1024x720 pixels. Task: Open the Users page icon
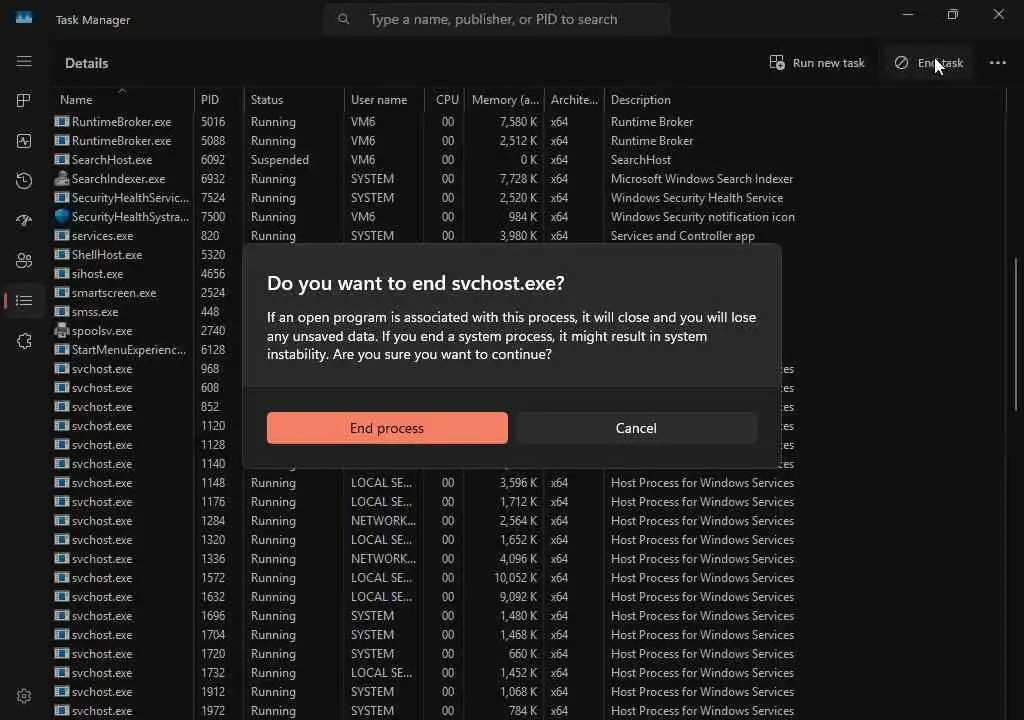click(24, 261)
